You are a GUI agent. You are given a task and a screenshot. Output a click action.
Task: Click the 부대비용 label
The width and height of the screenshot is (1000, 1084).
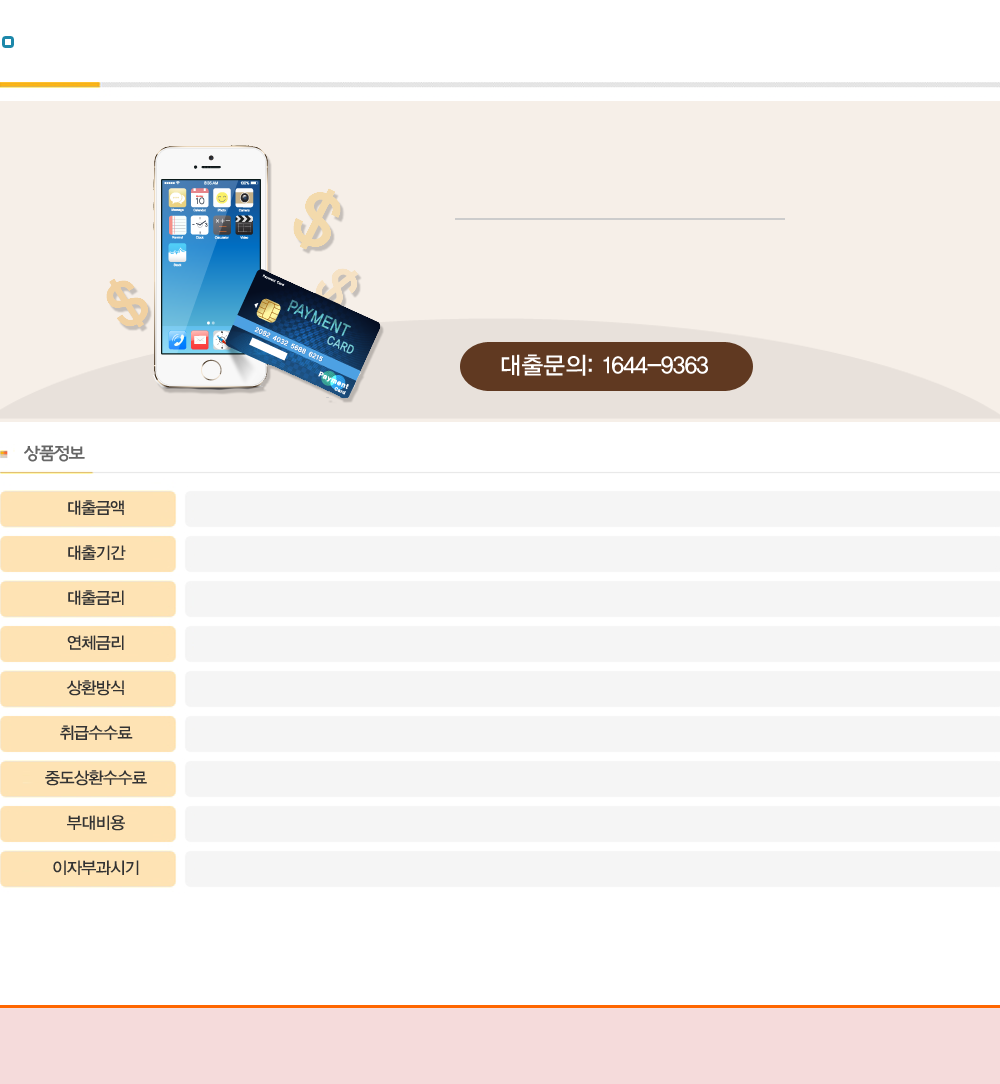coord(88,823)
